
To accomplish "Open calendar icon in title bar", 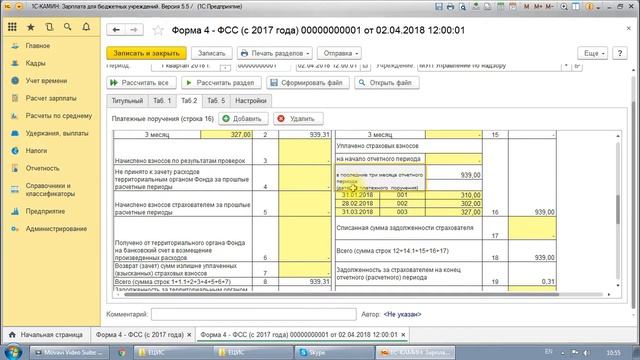I will click(x=513, y=7).
